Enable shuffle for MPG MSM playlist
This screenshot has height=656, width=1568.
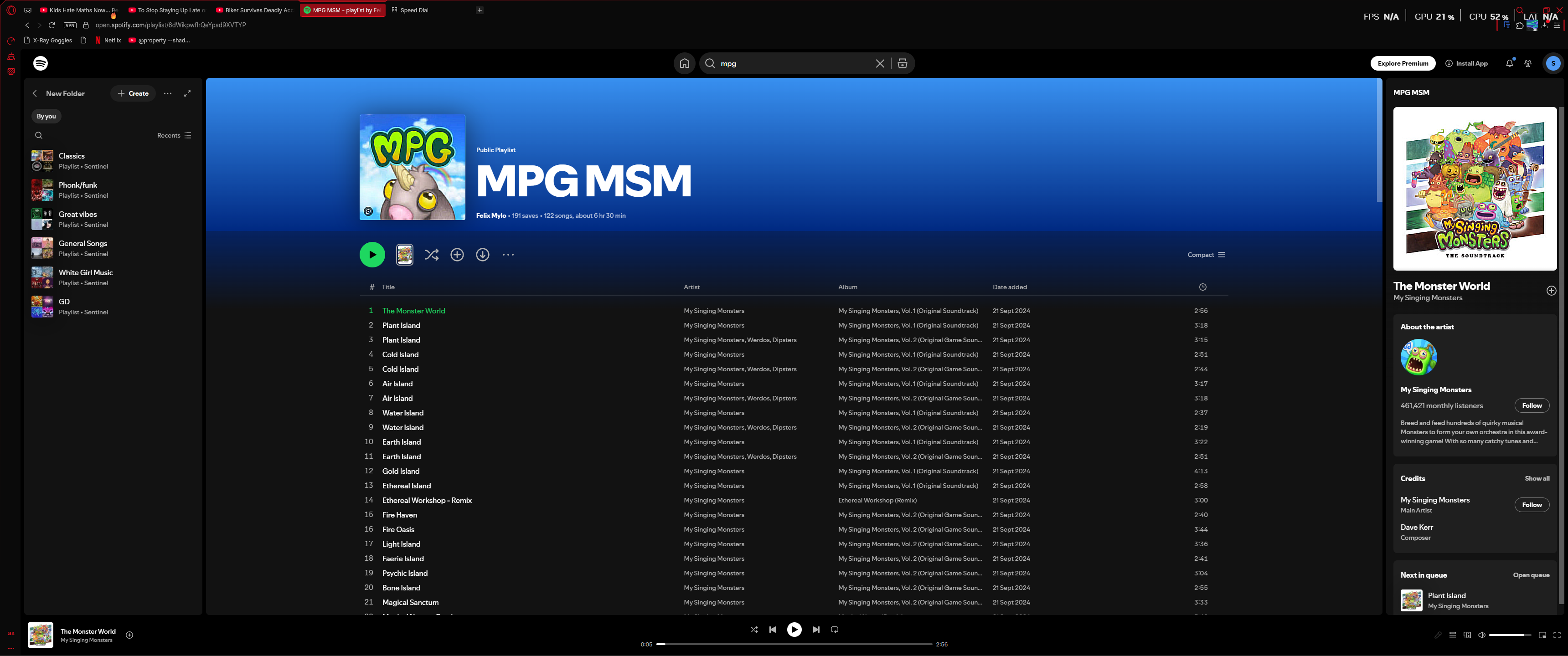[x=431, y=255]
